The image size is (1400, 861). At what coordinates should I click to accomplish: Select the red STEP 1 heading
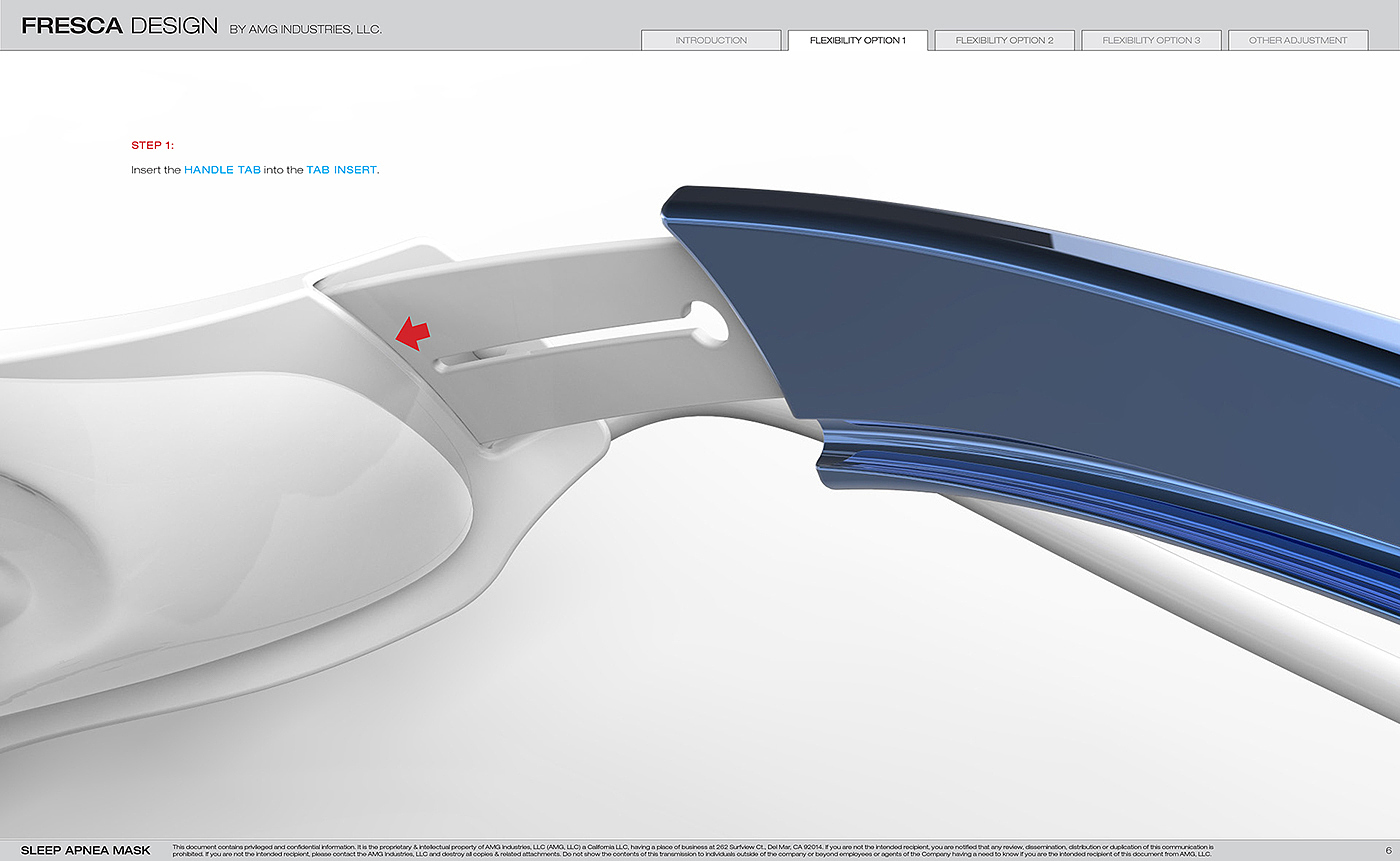coord(152,145)
